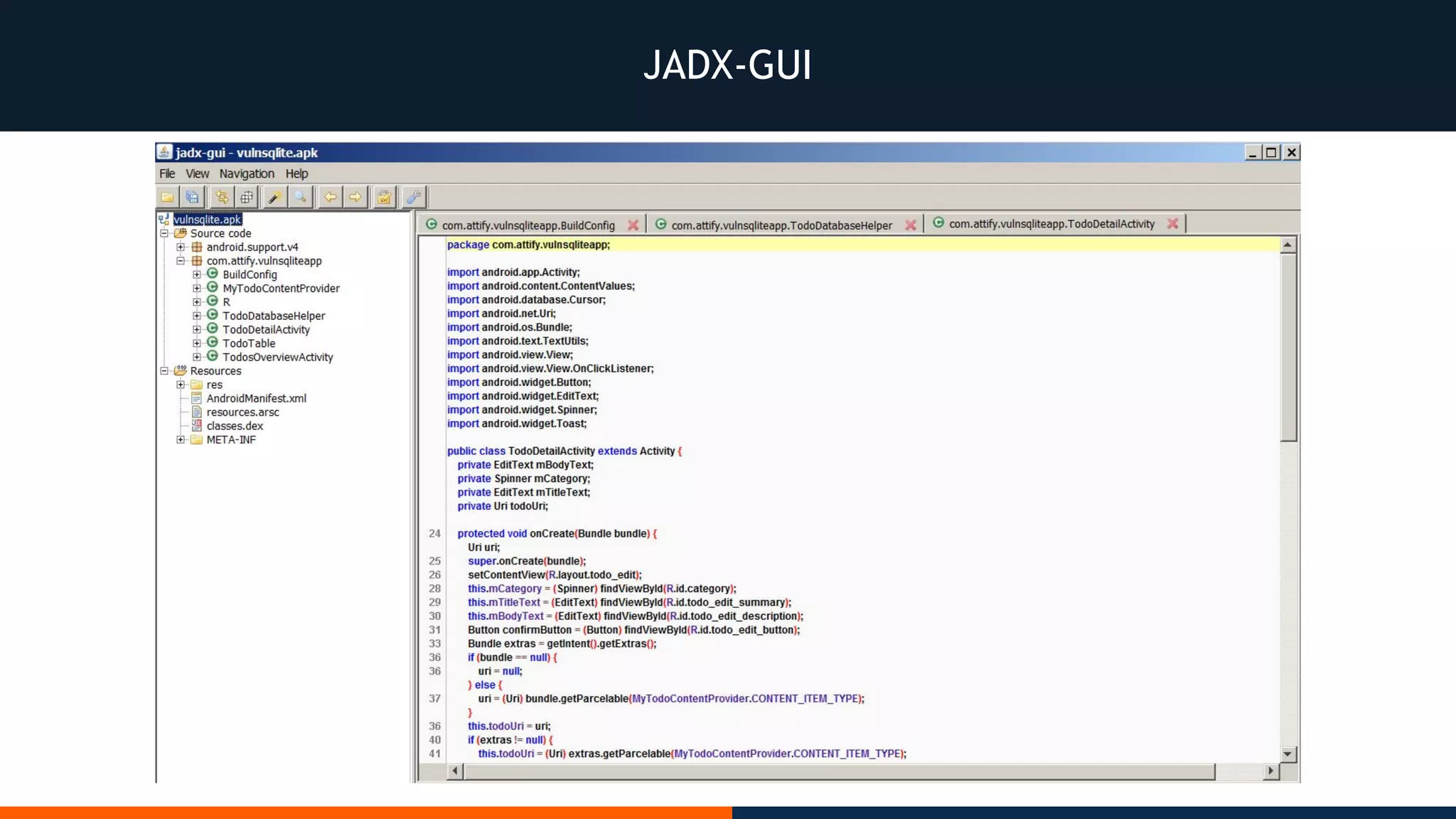Toggle the deobfuscation padlock icon
The width and height of the screenshot is (1456, 819).
pos(384,197)
